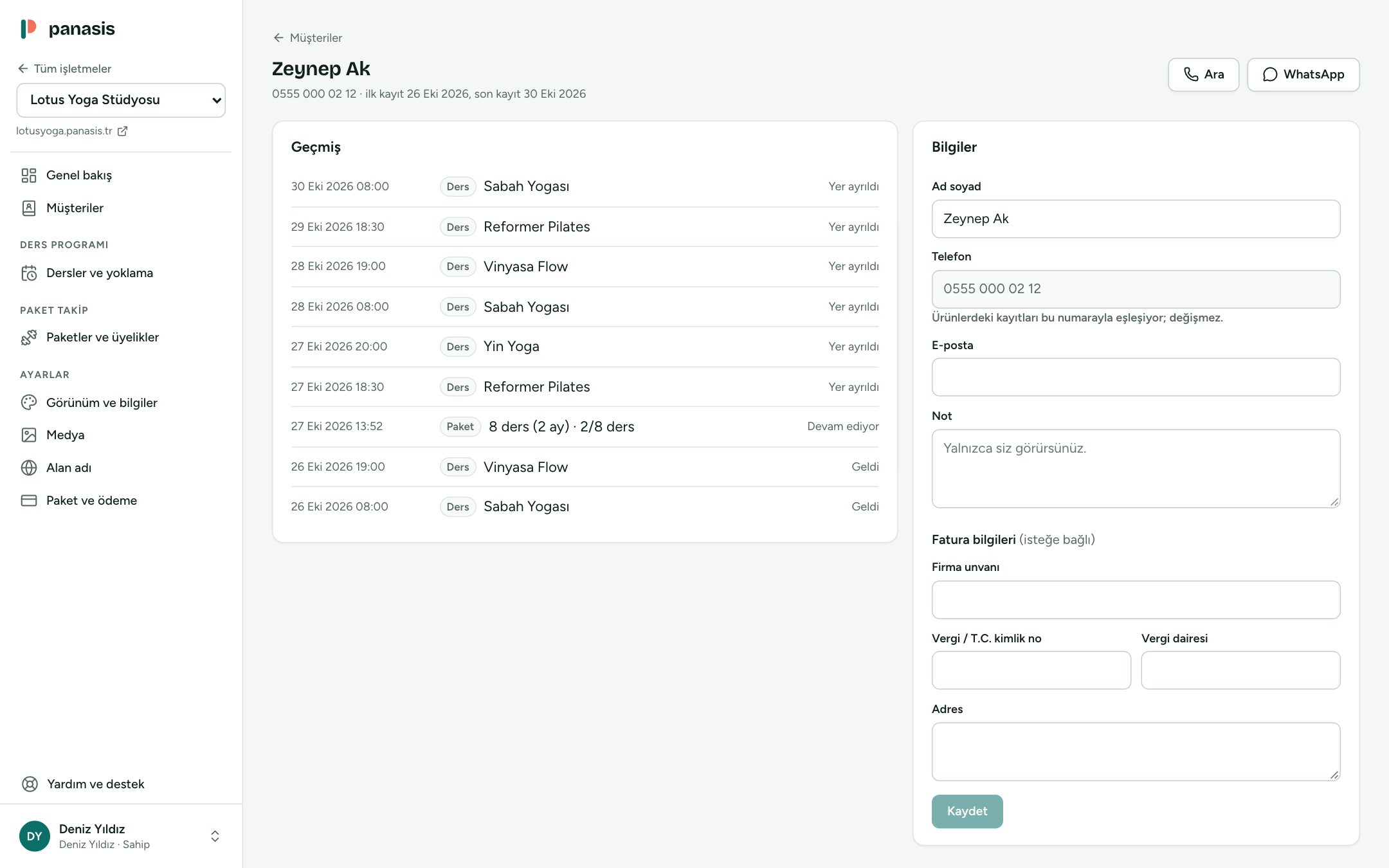The height and width of the screenshot is (868, 1389).
Task: Click the Medya image icon
Action: pos(29,435)
